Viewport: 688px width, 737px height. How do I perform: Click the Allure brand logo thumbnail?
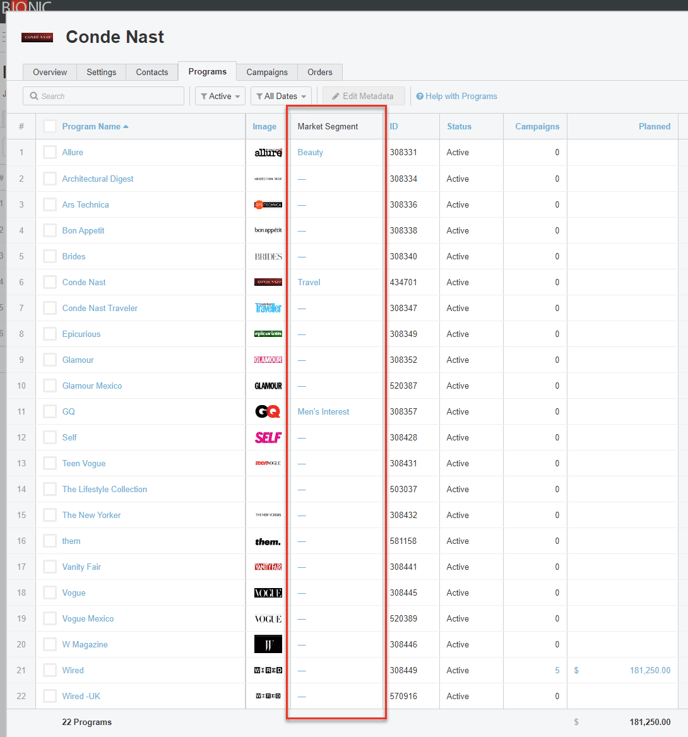tap(268, 153)
